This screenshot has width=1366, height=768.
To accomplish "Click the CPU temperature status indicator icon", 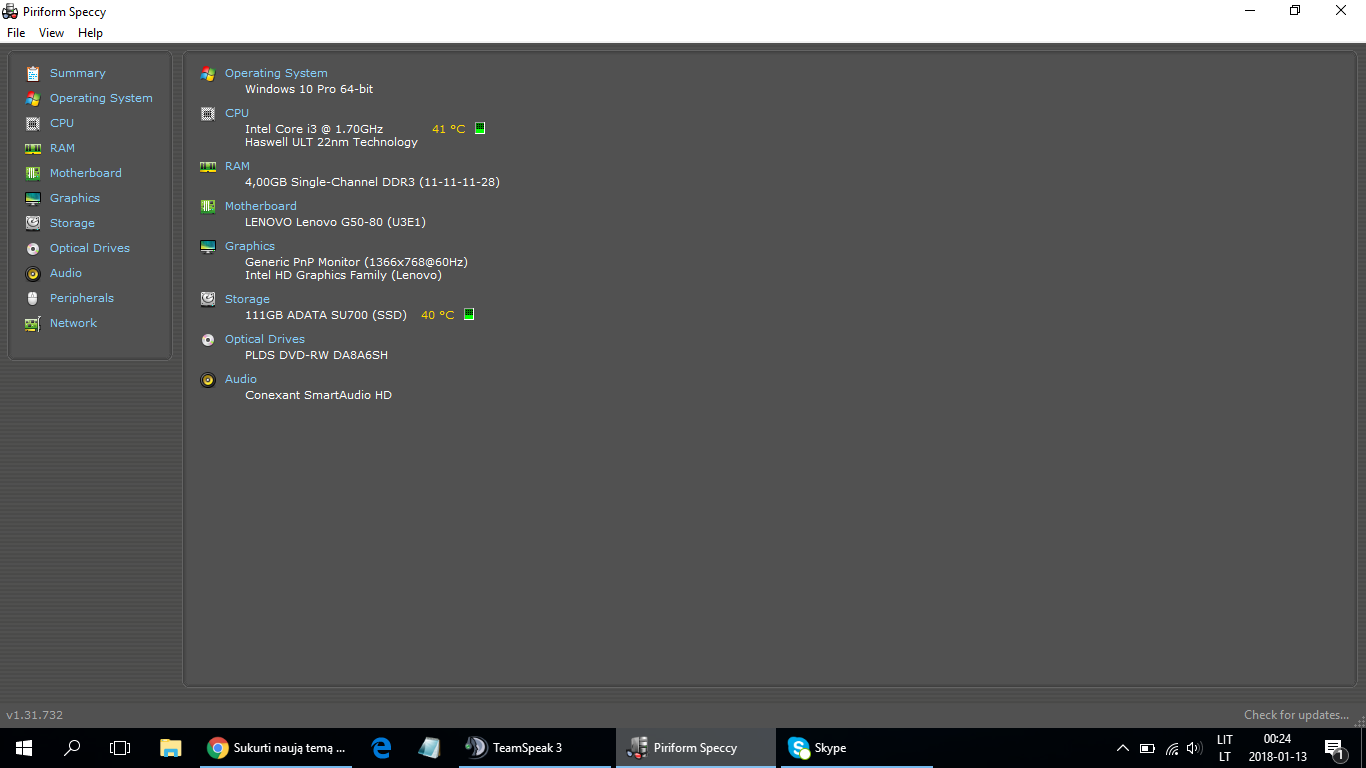I will pyautogui.click(x=480, y=129).
